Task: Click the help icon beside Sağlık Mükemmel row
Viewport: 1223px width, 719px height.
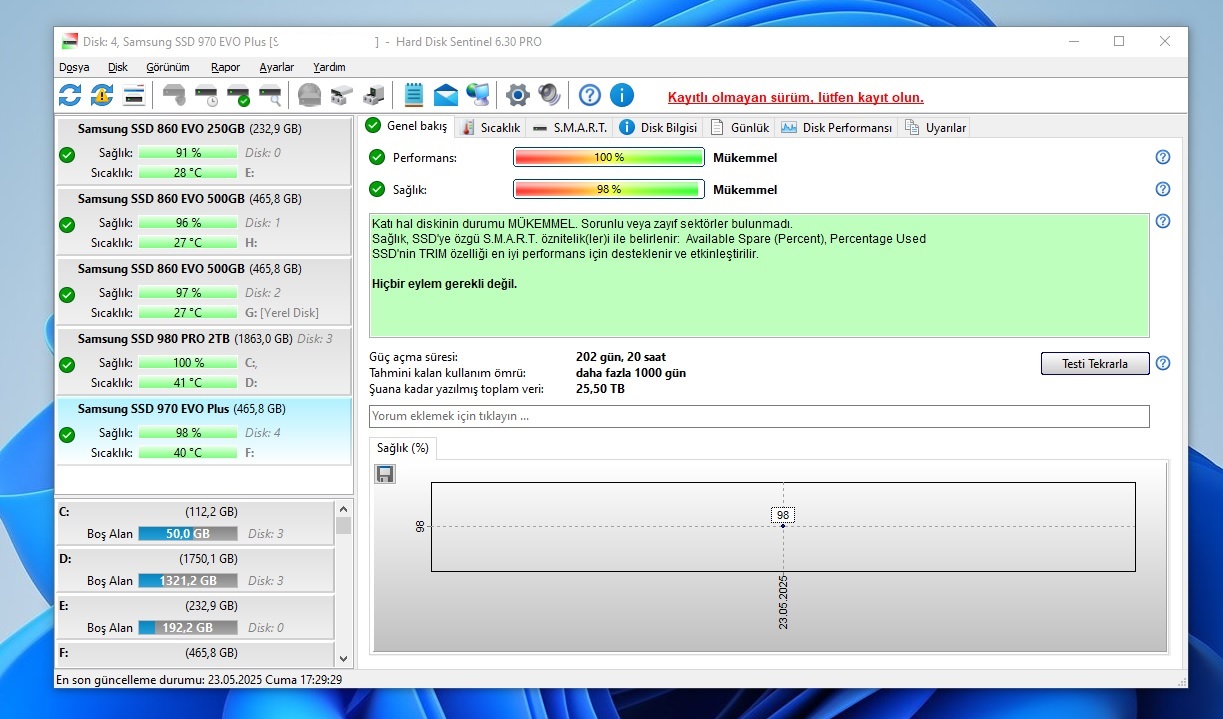Action: coord(1162,189)
